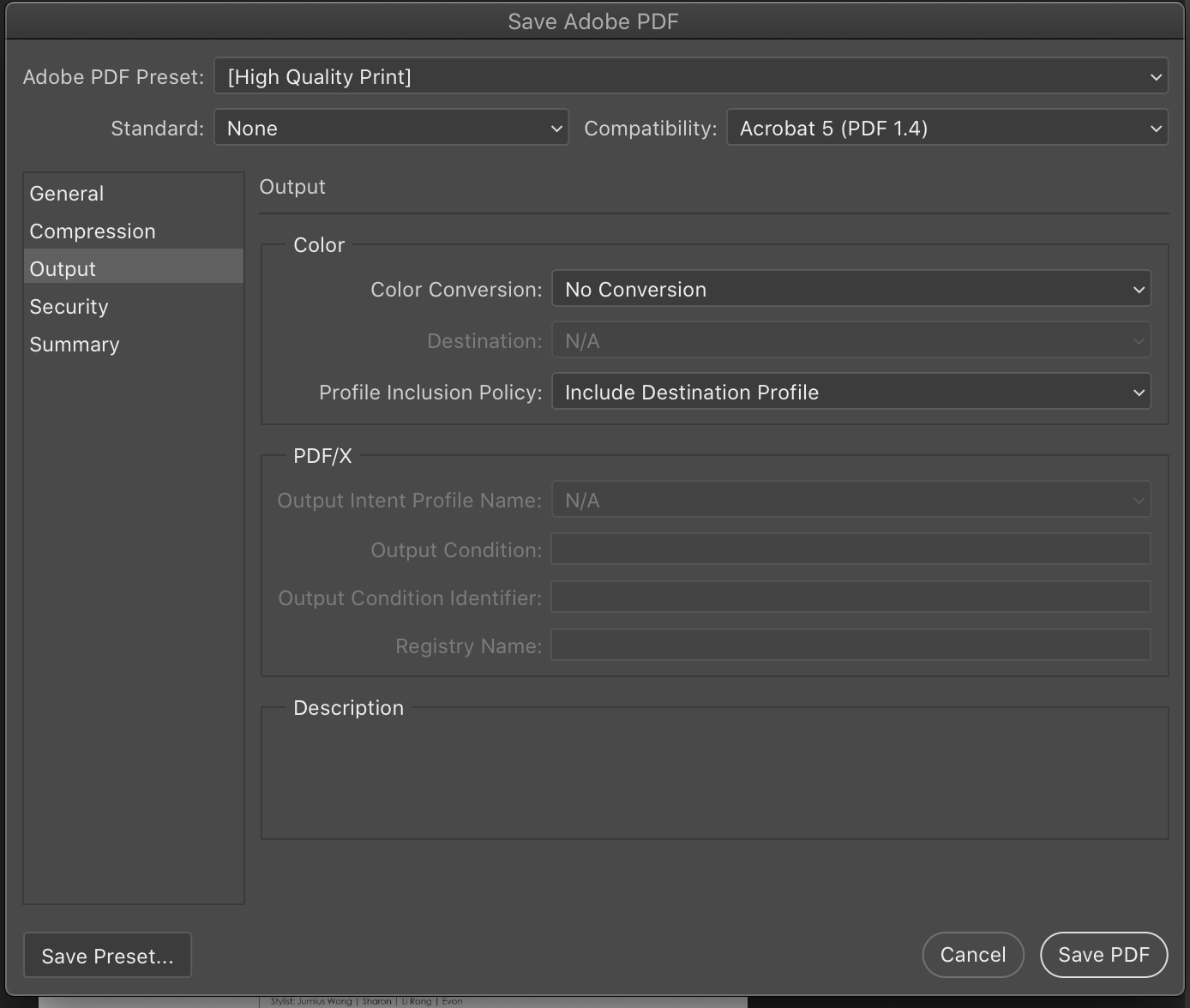1190x1008 pixels.
Task: Select the General settings panel
Action: pyautogui.click(x=66, y=193)
